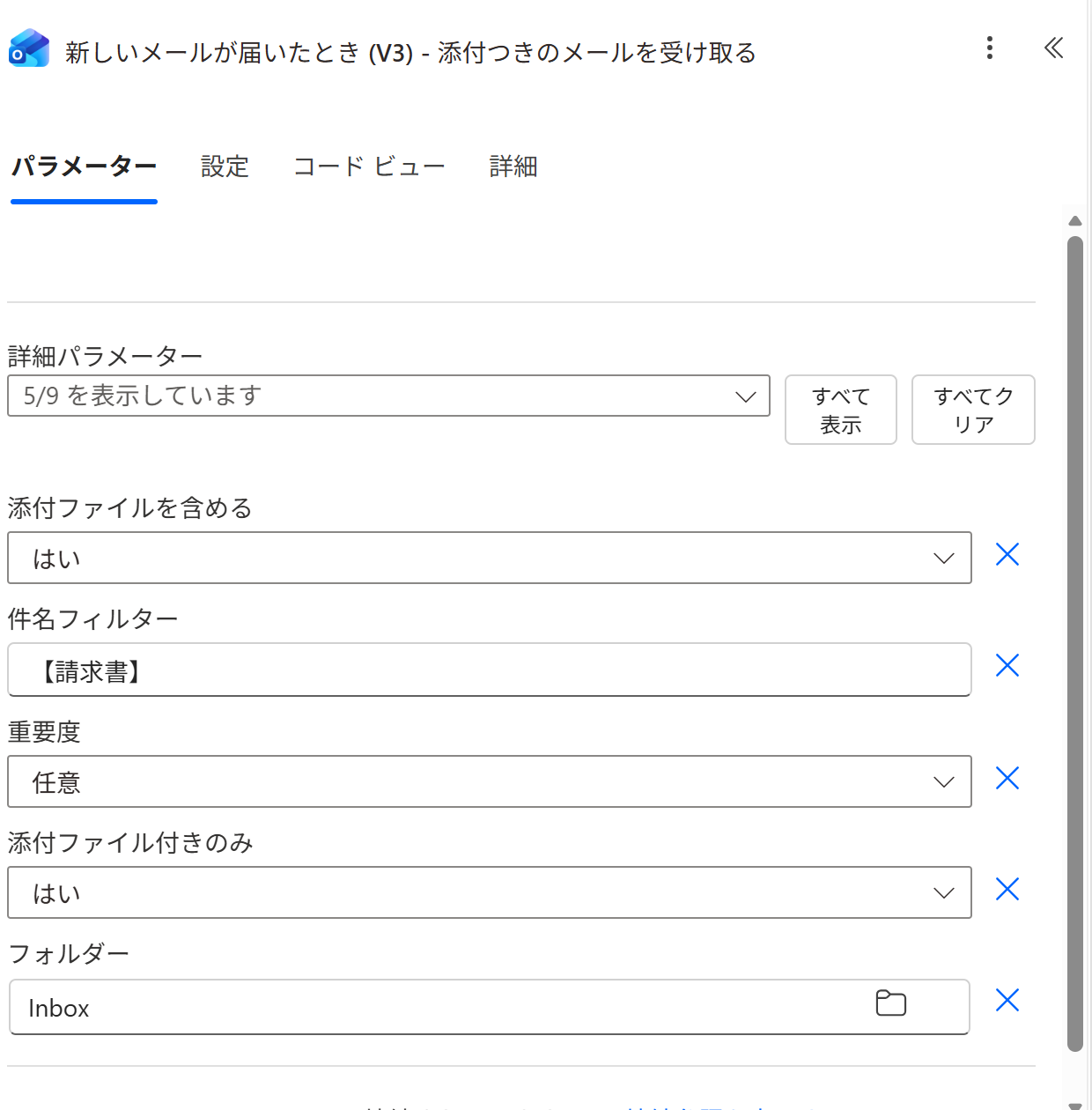Open the 添付ファイルを含める dropdown
The image size is (1092, 1110).
point(490,558)
